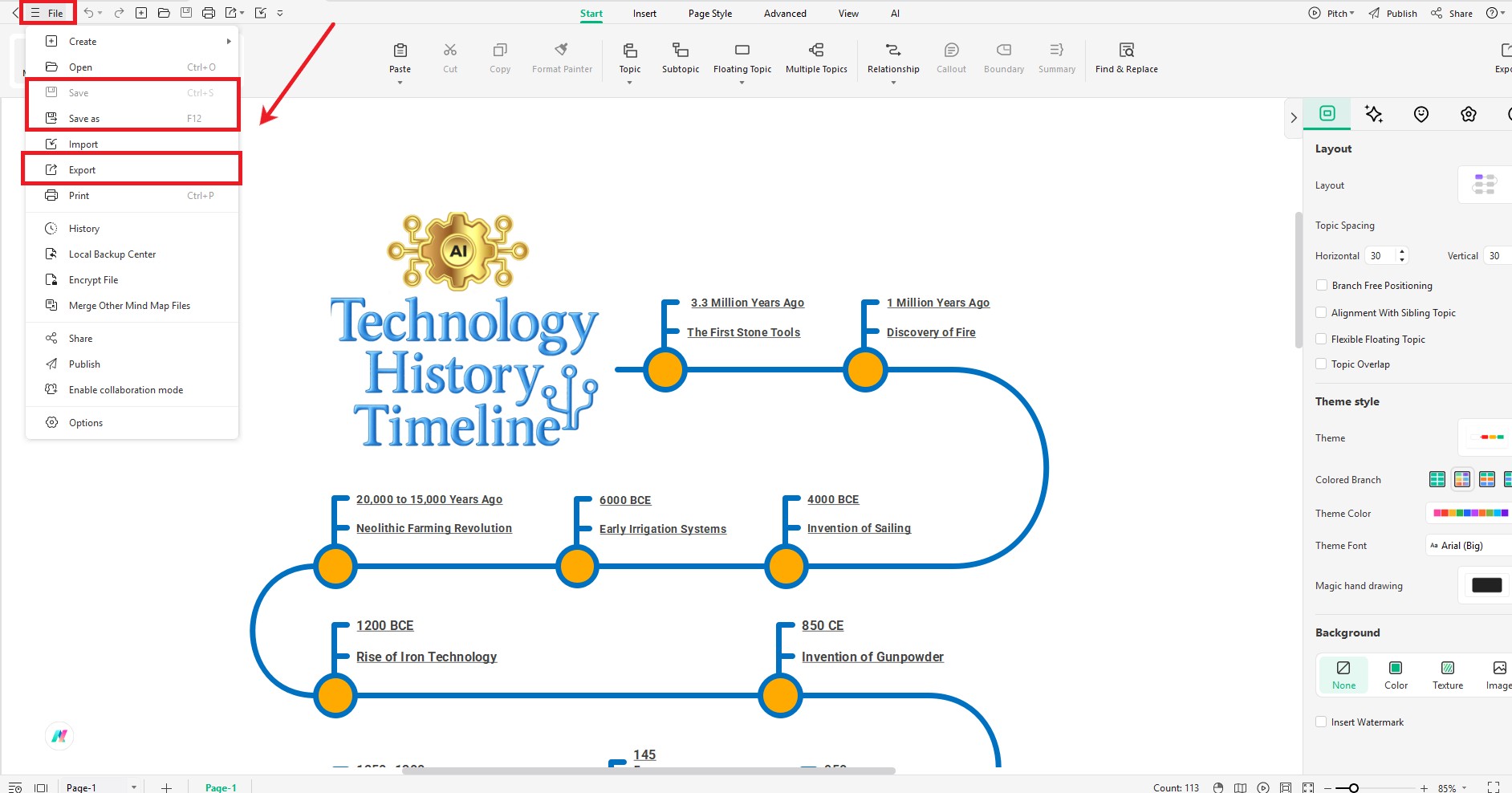
Task: Click the Callout icon
Action: [x=951, y=50]
